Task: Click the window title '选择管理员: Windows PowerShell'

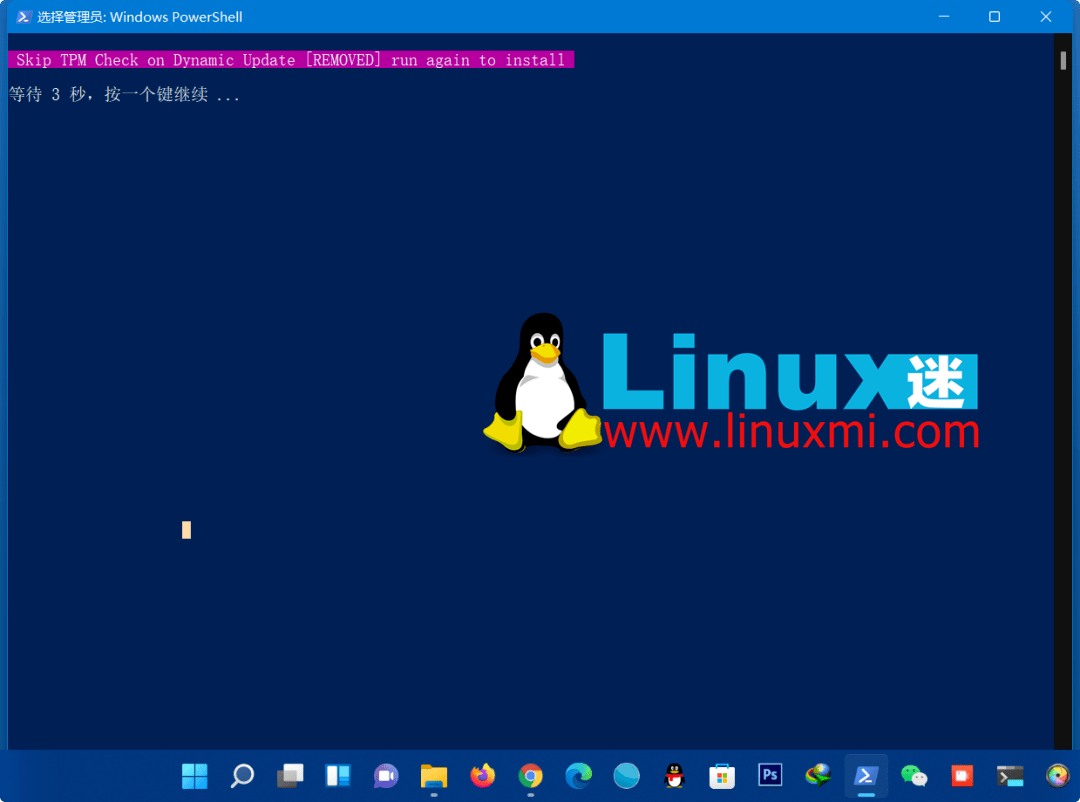Action: tap(140, 17)
